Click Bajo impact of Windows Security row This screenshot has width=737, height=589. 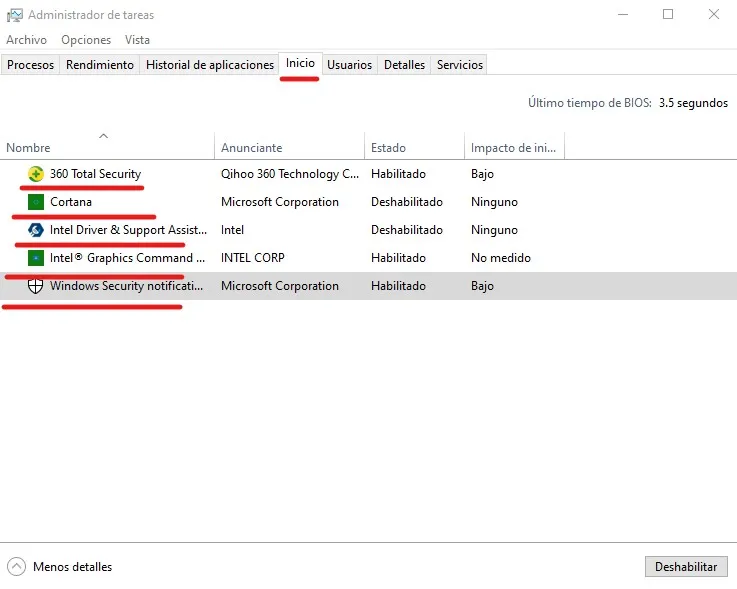(482, 286)
